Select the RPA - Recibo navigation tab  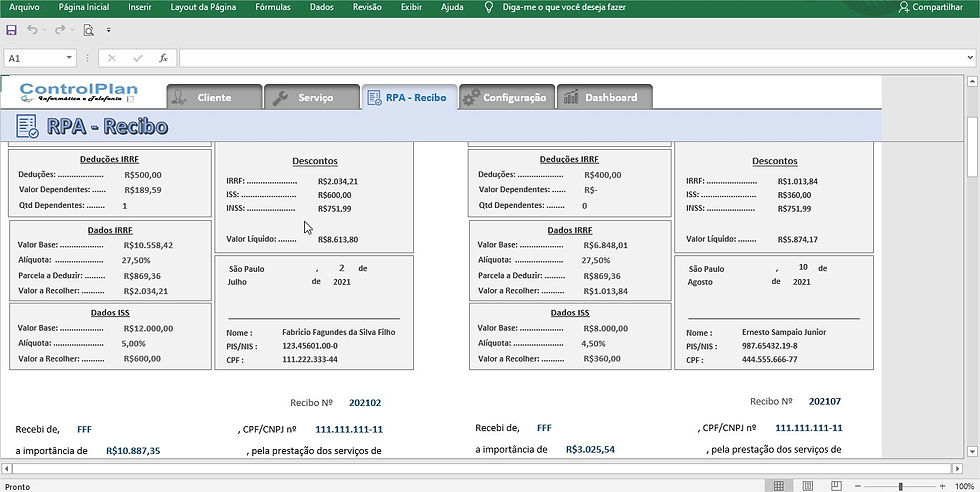(x=409, y=98)
